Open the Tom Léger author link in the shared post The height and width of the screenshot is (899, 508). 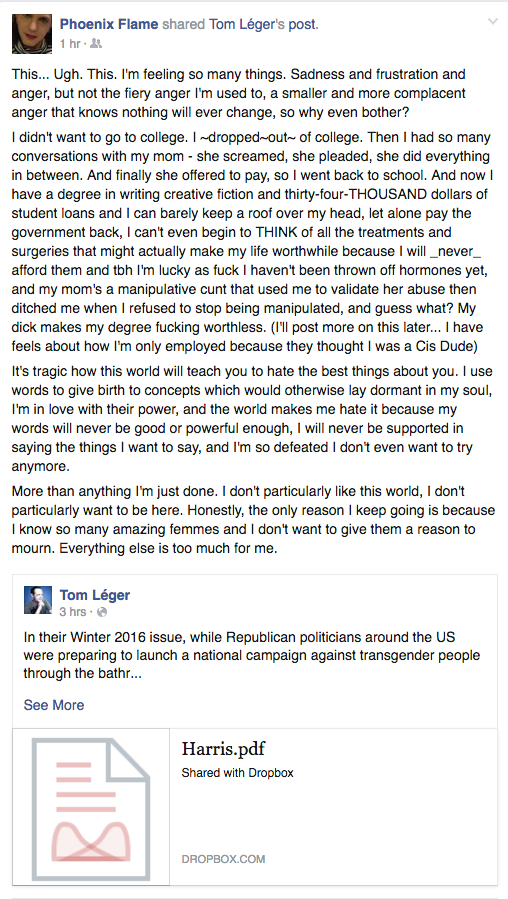pyautogui.click(x=95, y=595)
